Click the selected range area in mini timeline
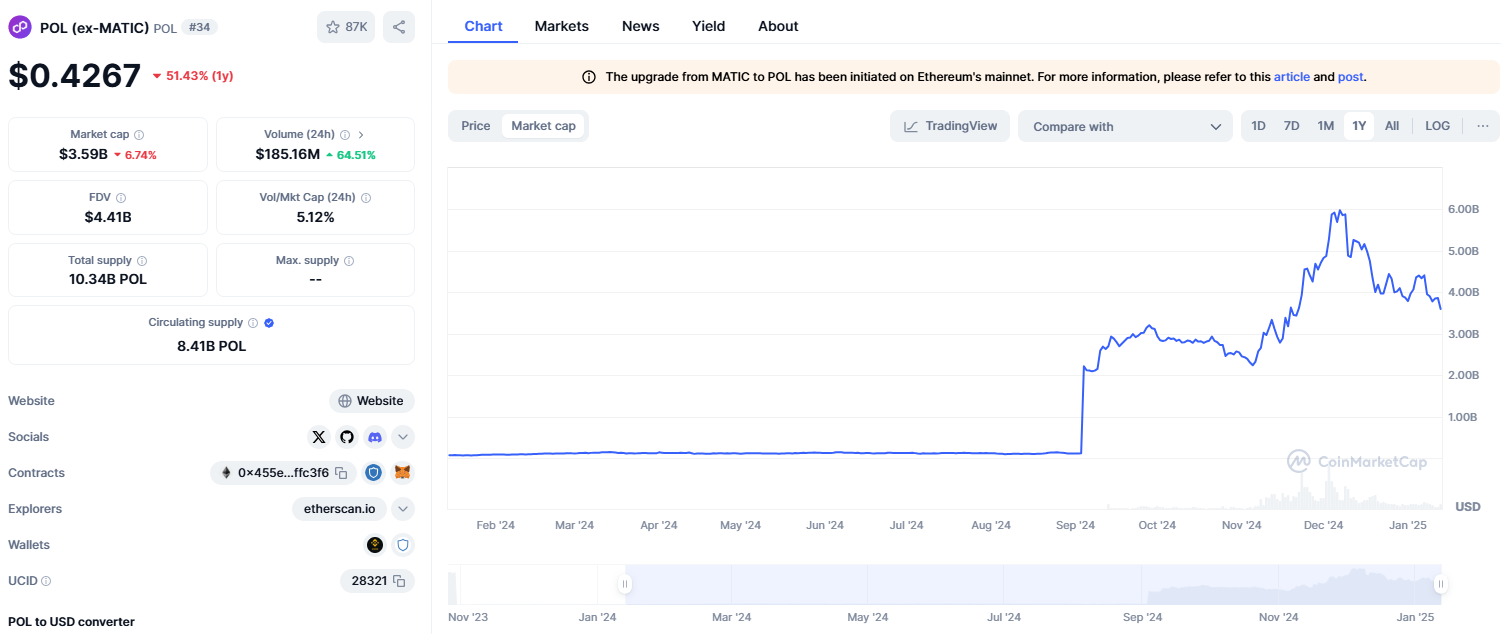The width and height of the screenshot is (1501, 634). point(1033,584)
